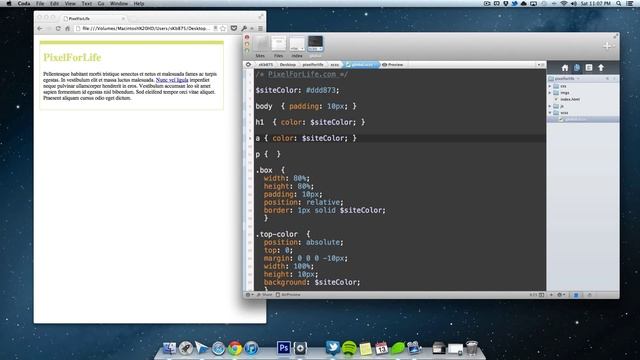This screenshot has width=640, height=360.
Task: Open Spotify from the Dock
Action: point(349,348)
